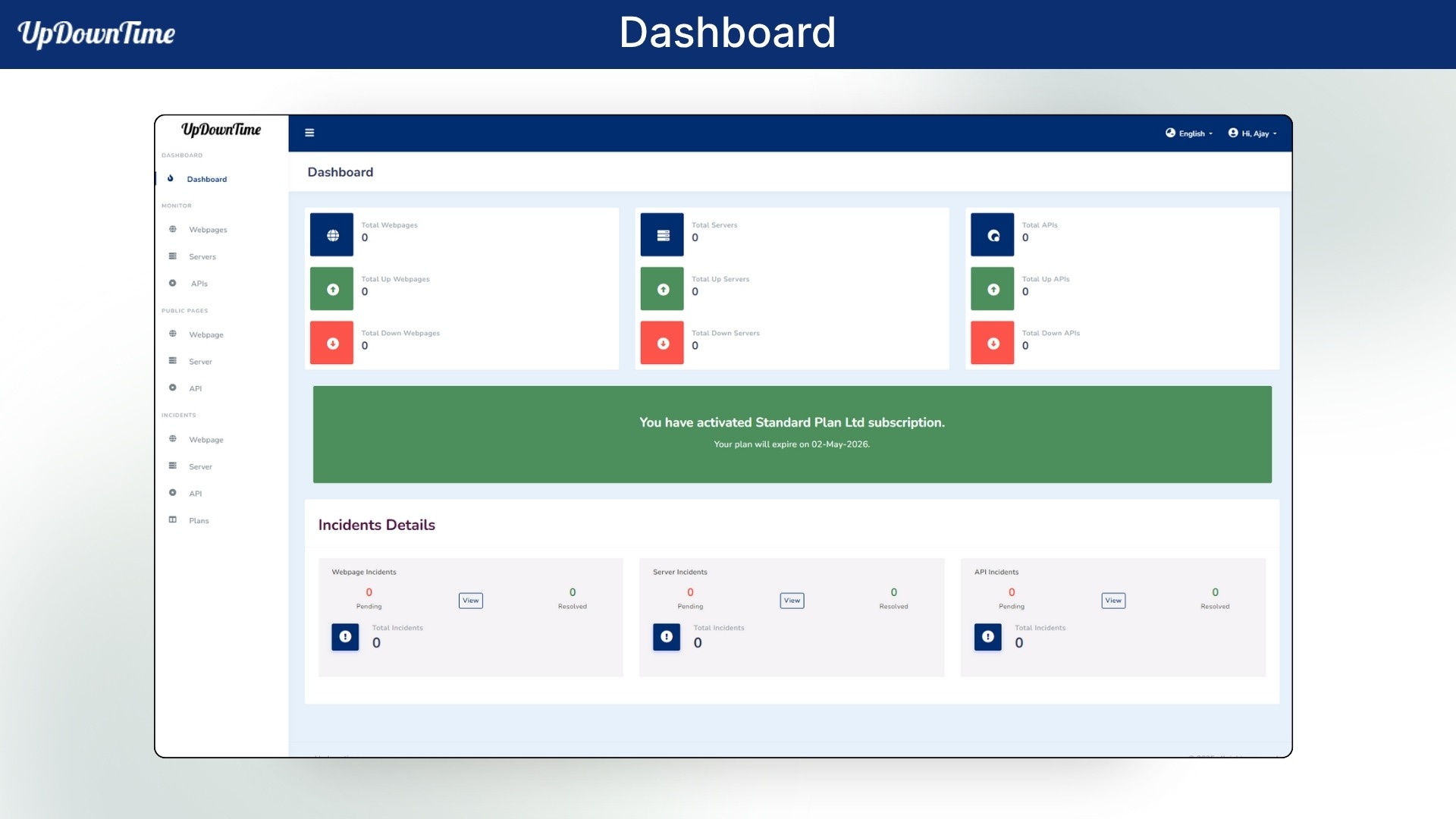1456x819 pixels.
Task: Open the APIs monitor via gear icon
Action: [173, 283]
